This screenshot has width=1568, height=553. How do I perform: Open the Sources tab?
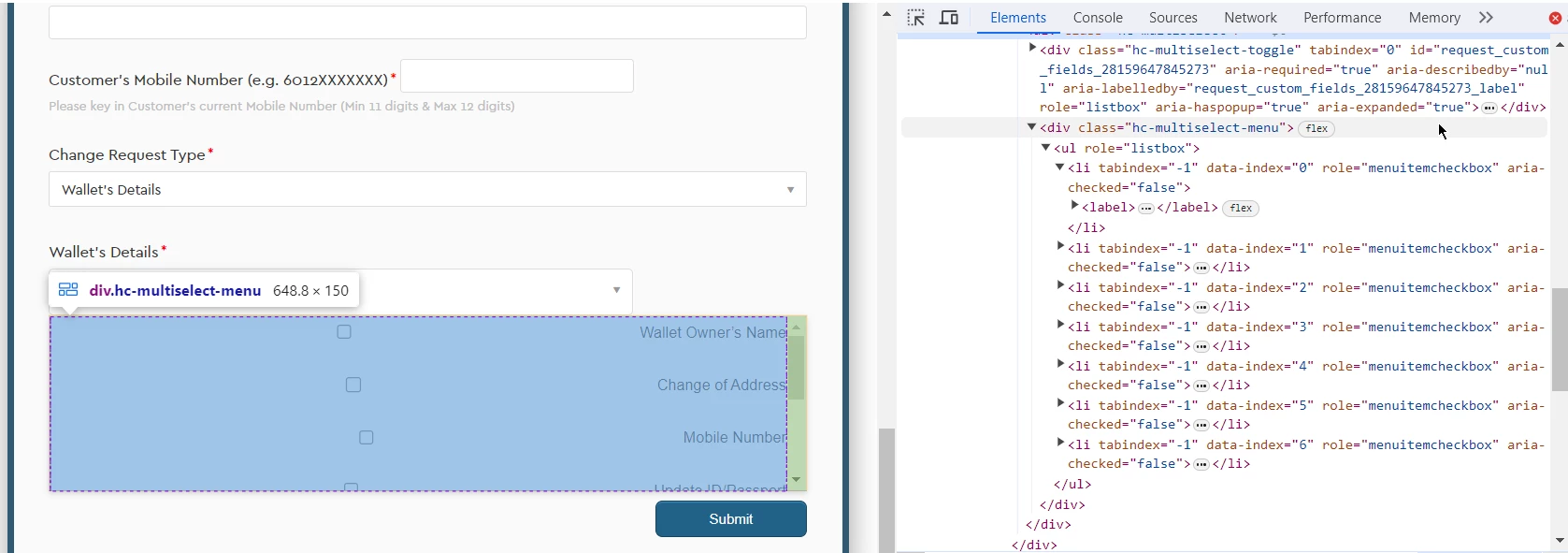click(x=1173, y=18)
